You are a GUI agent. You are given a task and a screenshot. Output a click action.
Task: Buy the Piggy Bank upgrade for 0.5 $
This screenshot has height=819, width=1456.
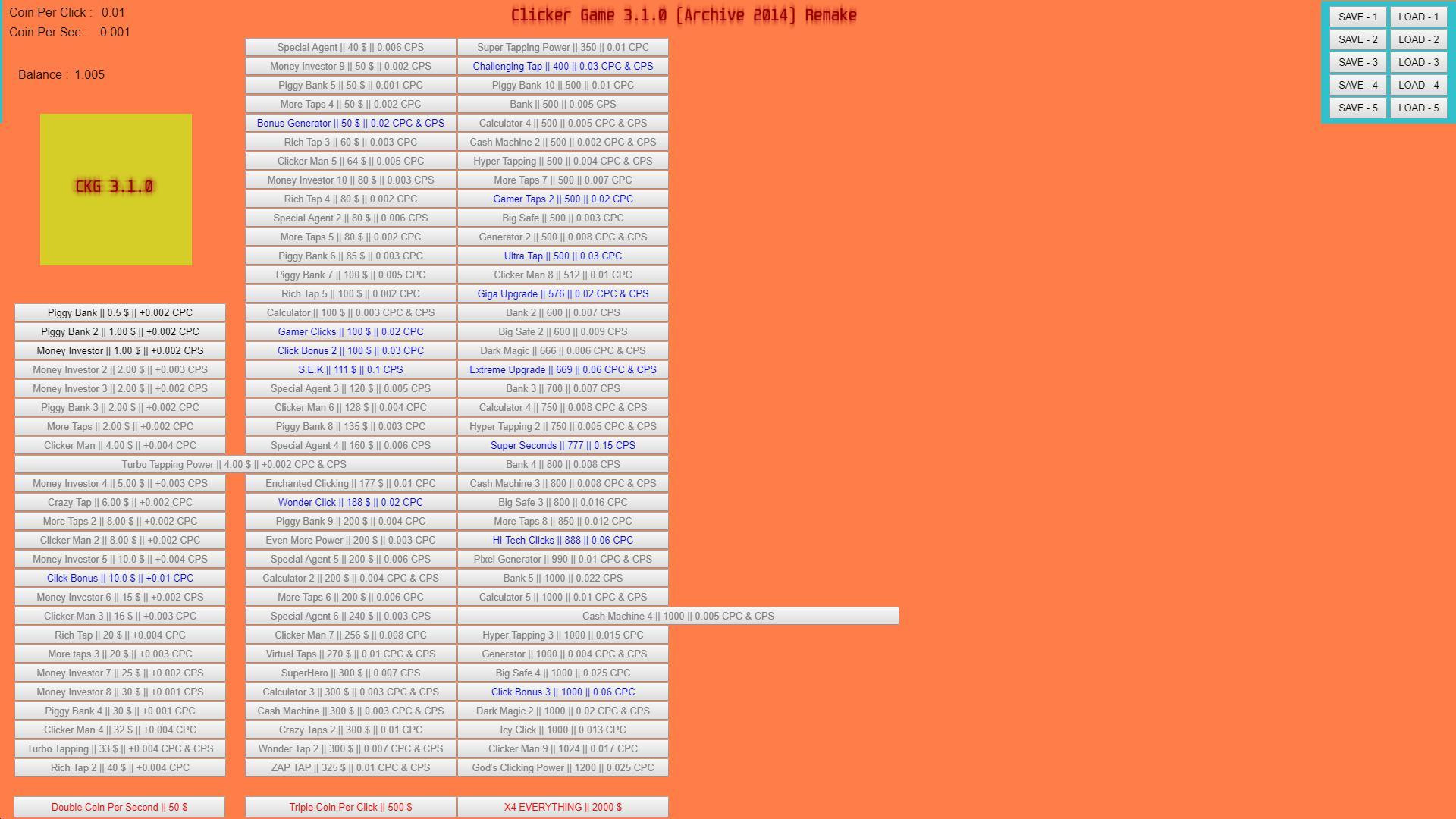tap(119, 312)
